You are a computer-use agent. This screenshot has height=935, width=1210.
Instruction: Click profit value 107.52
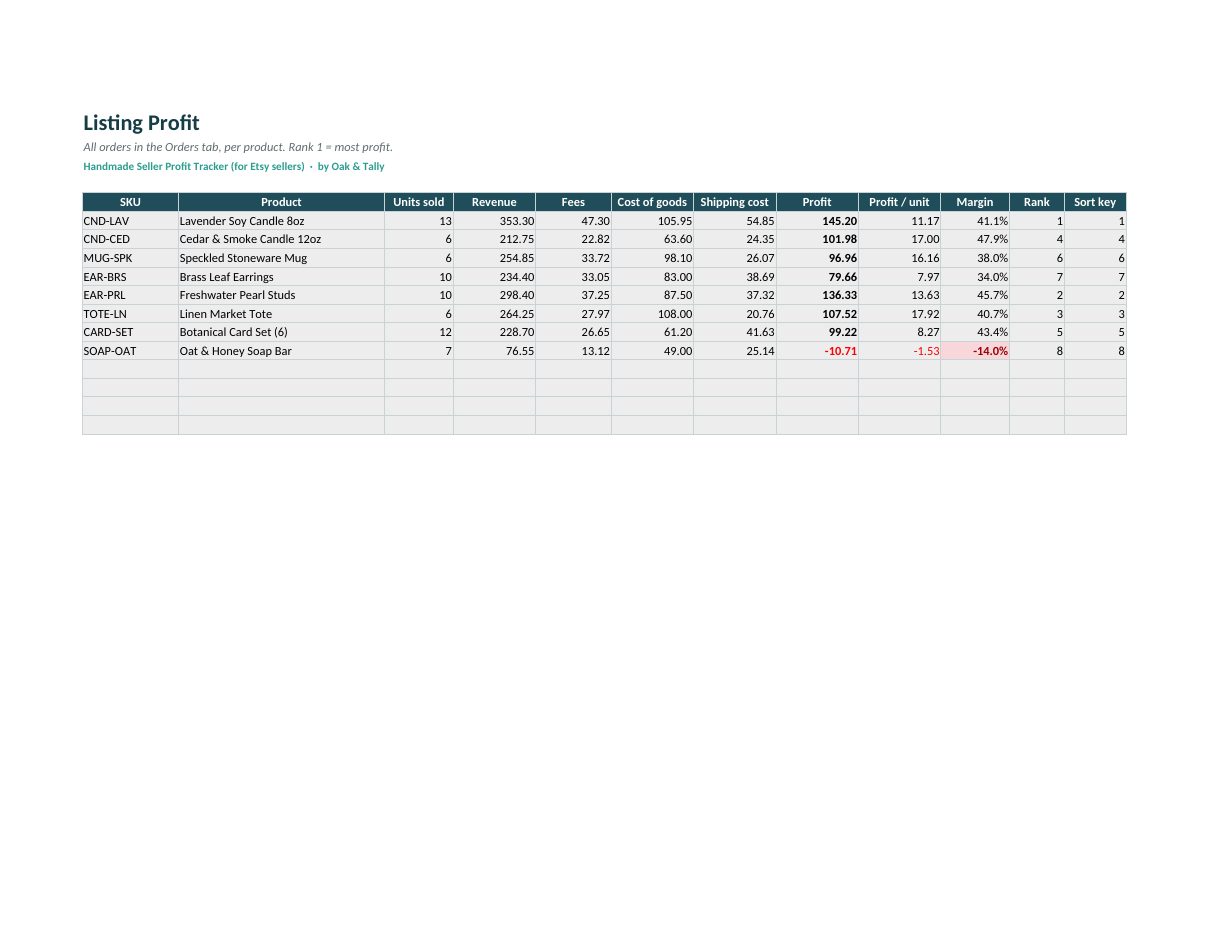click(x=817, y=314)
